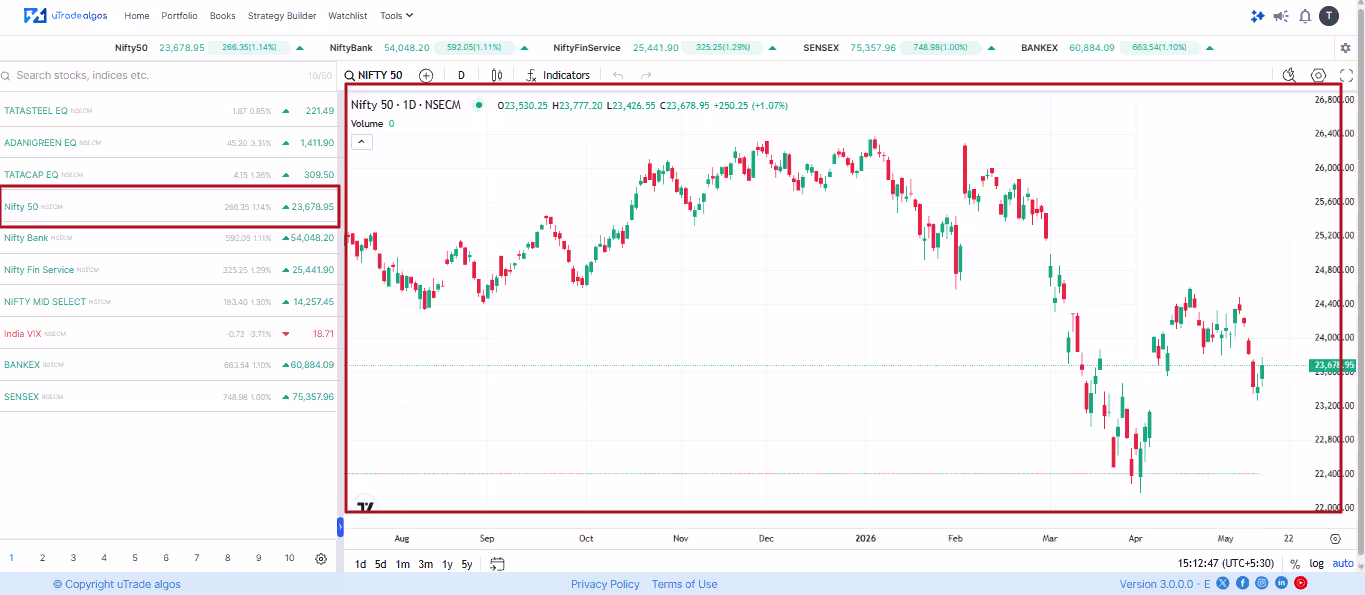1365x595 pixels.
Task: Open index ticker bar settings gear
Action: click(1345, 48)
